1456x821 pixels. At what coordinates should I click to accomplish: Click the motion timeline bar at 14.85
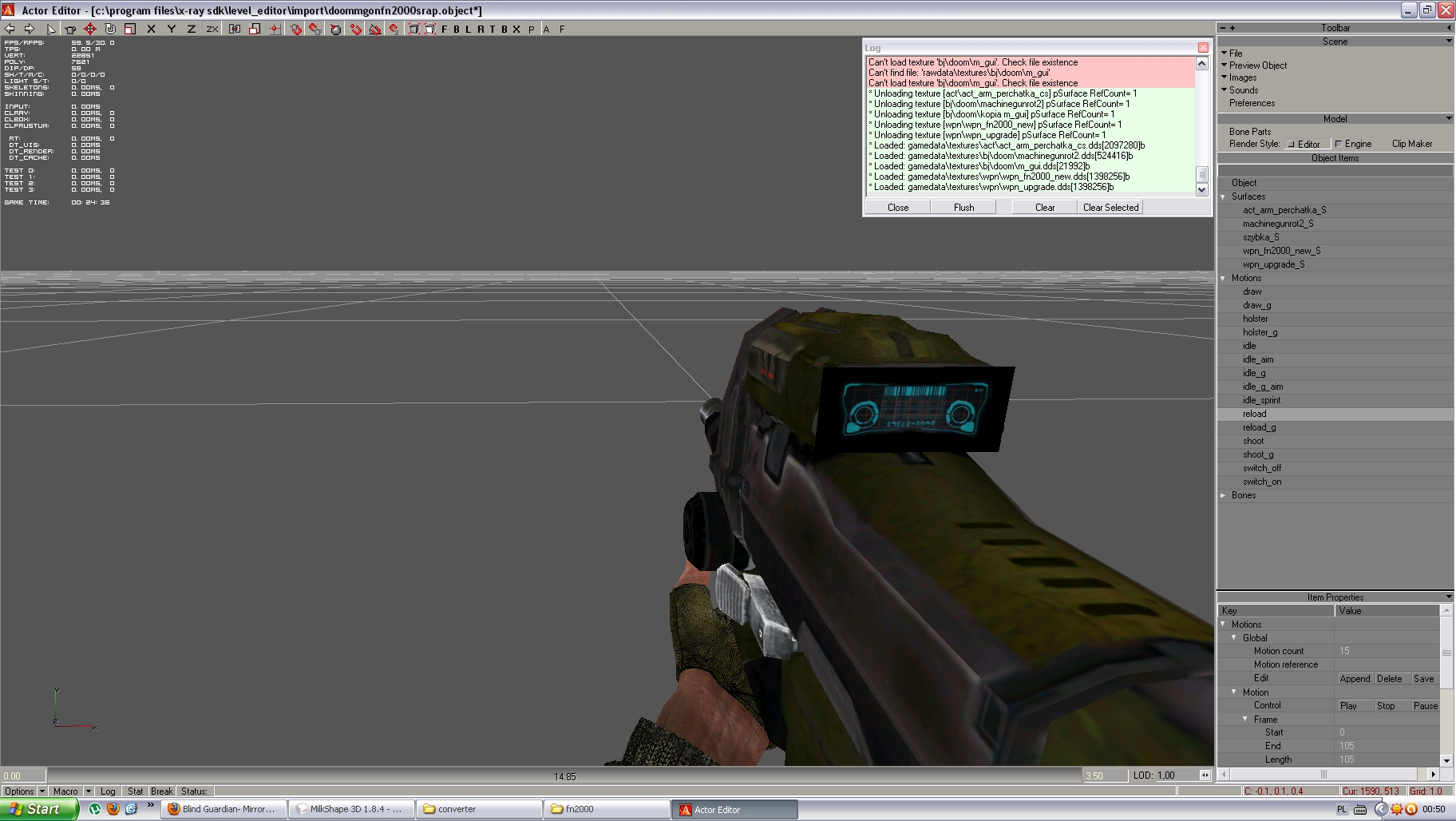click(564, 775)
